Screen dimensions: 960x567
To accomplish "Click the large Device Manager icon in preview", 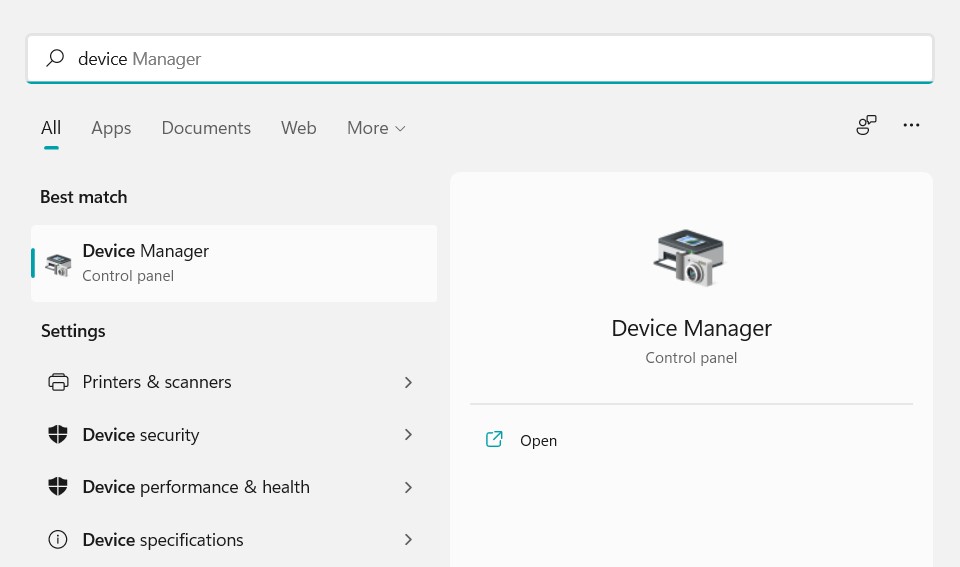I will (689, 258).
